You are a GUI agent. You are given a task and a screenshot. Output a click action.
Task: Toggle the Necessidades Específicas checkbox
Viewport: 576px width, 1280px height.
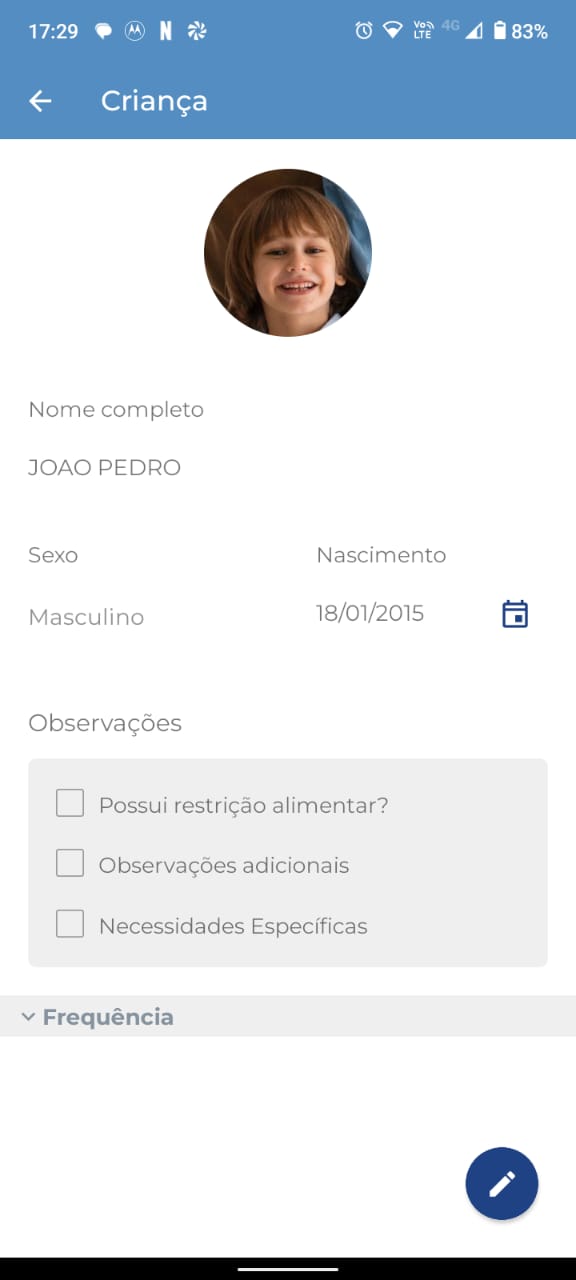tap(70, 924)
